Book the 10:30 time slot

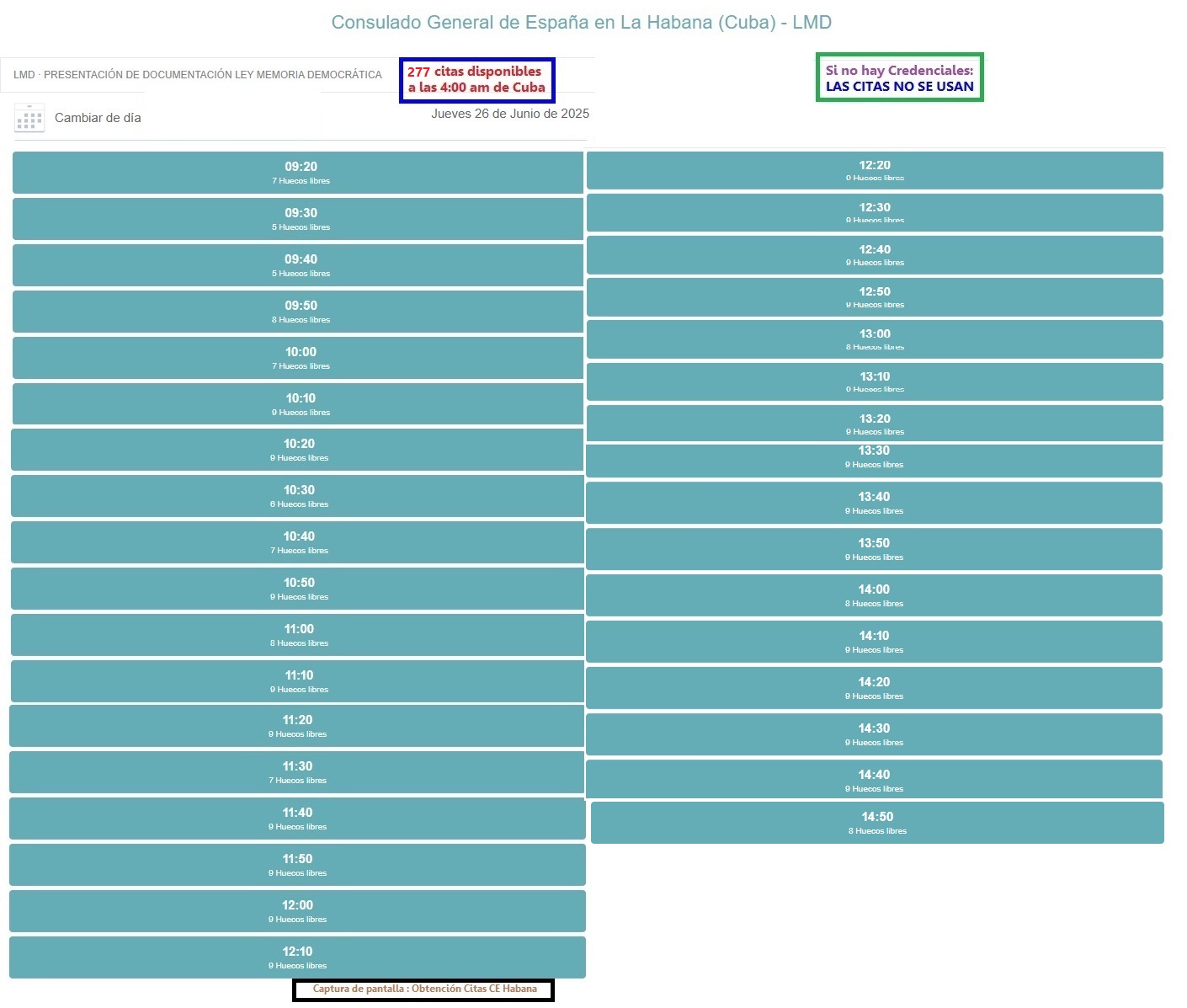[x=297, y=496]
